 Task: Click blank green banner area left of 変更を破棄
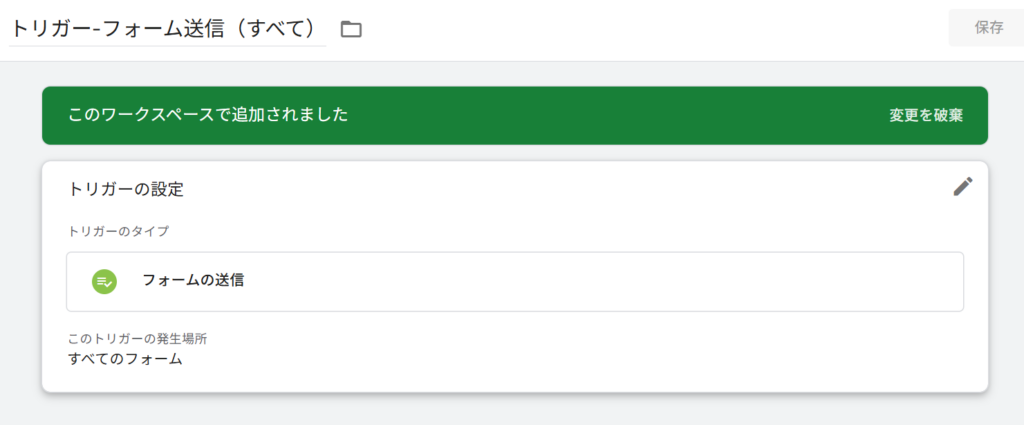pos(620,115)
